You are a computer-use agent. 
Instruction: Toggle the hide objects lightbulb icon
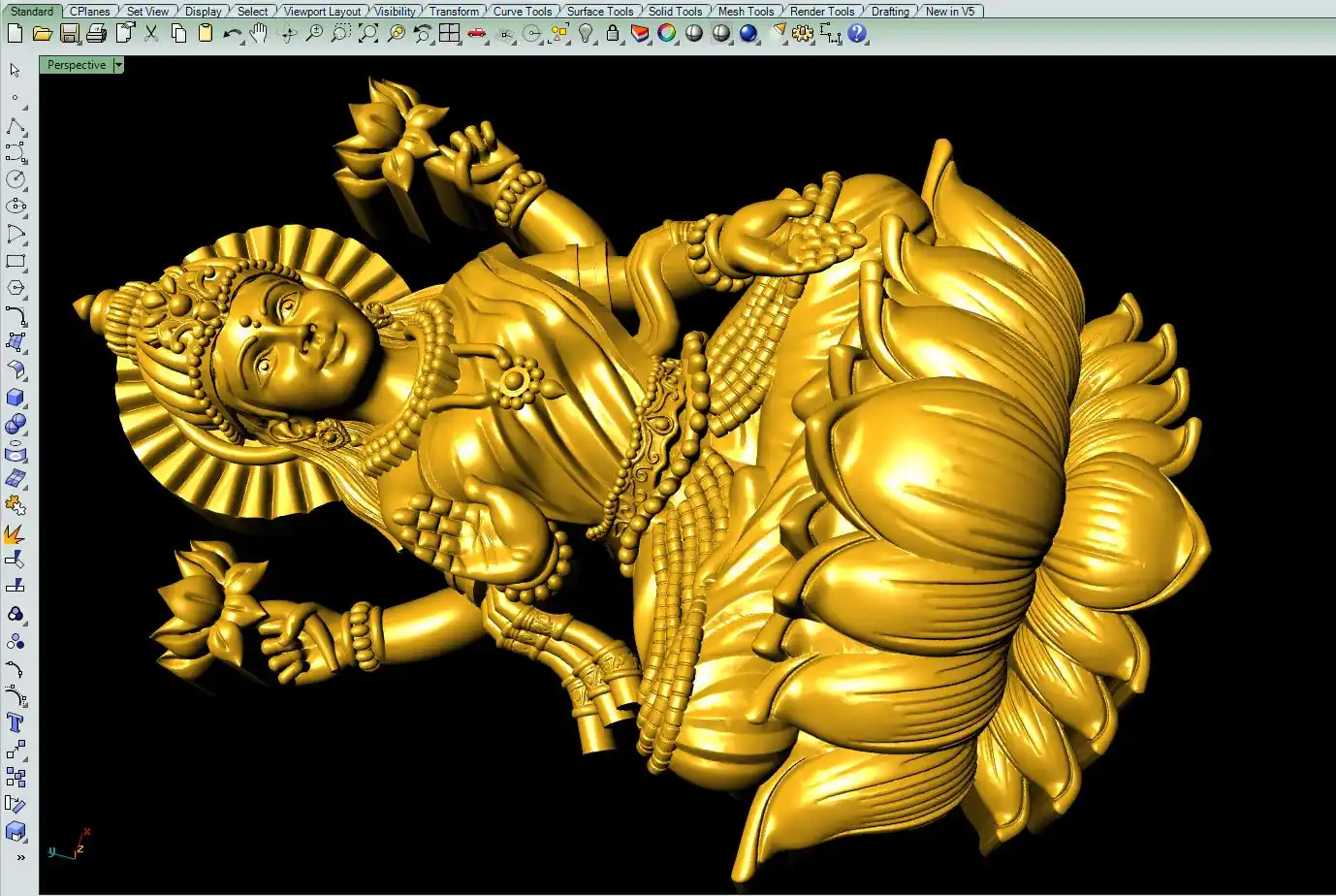point(586,34)
